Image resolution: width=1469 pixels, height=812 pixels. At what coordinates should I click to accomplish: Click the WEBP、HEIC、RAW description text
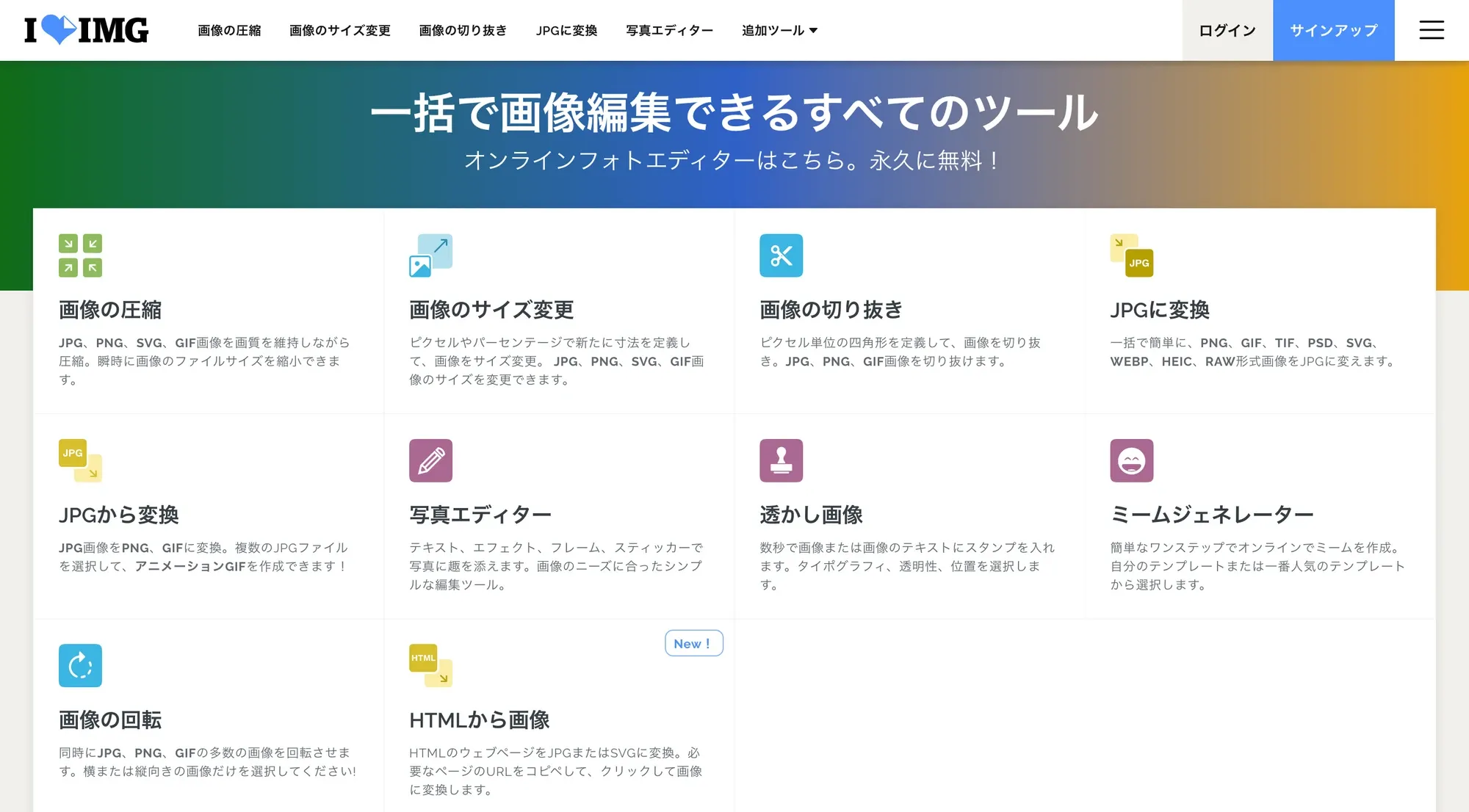click(x=1253, y=352)
